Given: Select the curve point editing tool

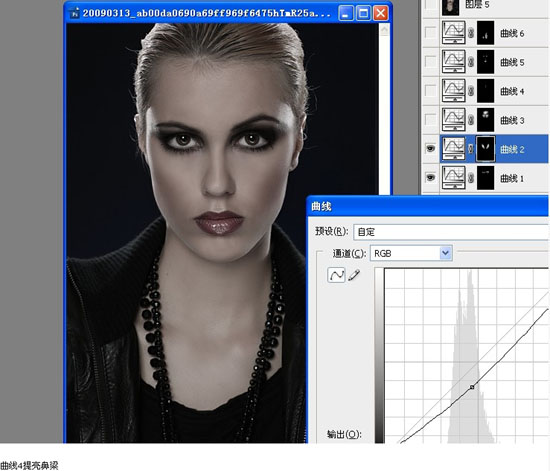Looking at the screenshot, I should pos(336,275).
